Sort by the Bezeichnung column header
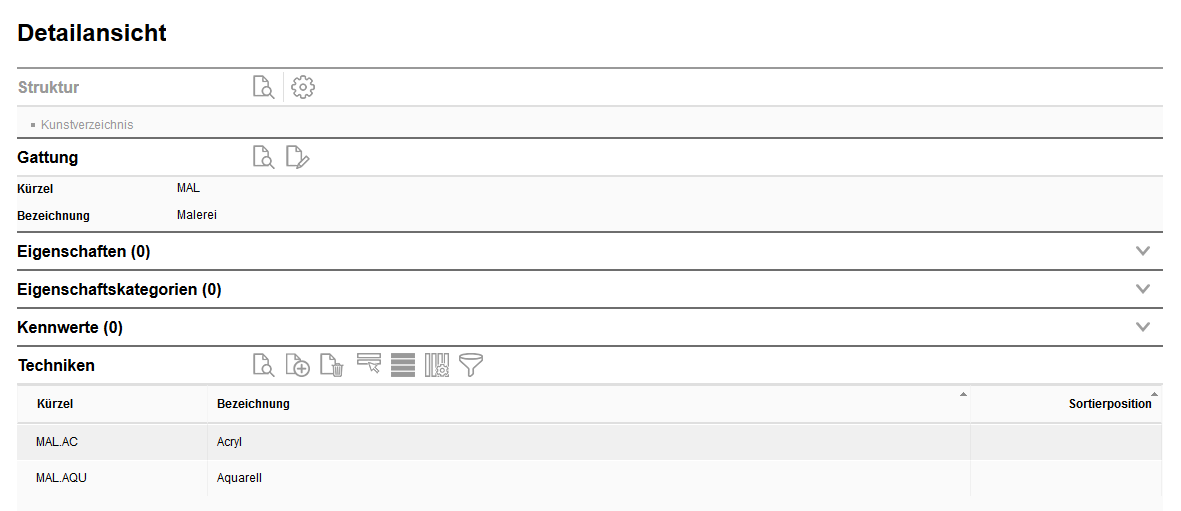This screenshot has width=1181, height=511. tap(253, 404)
